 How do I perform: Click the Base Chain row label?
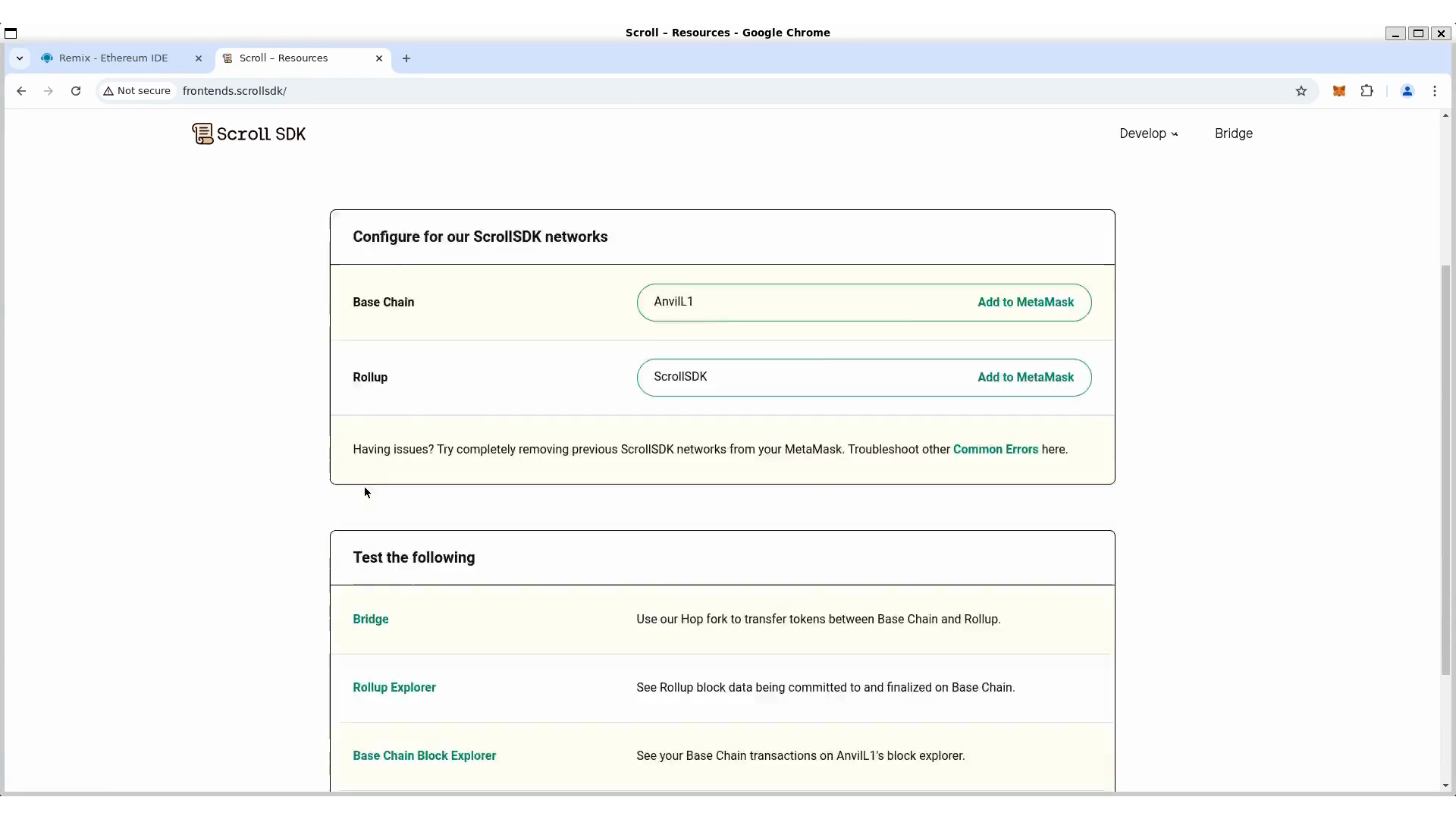coord(384,303)
